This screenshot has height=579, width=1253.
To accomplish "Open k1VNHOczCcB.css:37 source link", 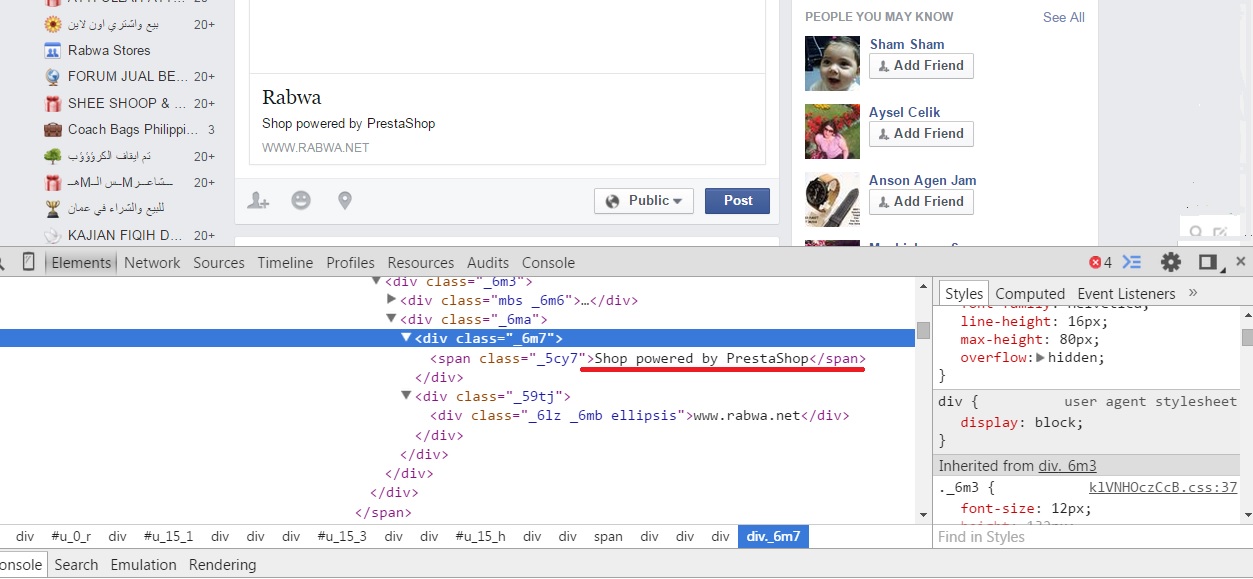I will click(1163, 488).
